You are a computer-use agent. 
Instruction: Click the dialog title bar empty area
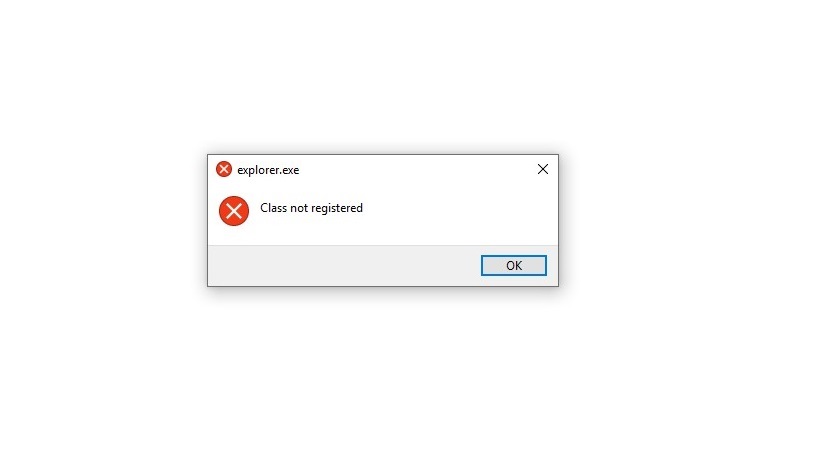[x=415, y=169]
